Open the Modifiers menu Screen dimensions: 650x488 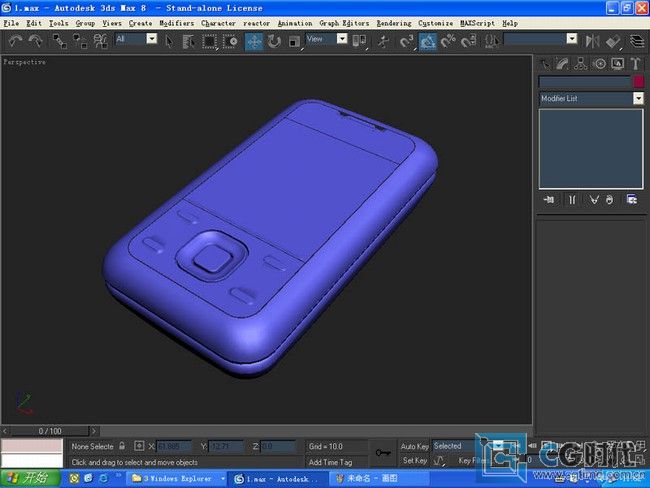[177, 23]
